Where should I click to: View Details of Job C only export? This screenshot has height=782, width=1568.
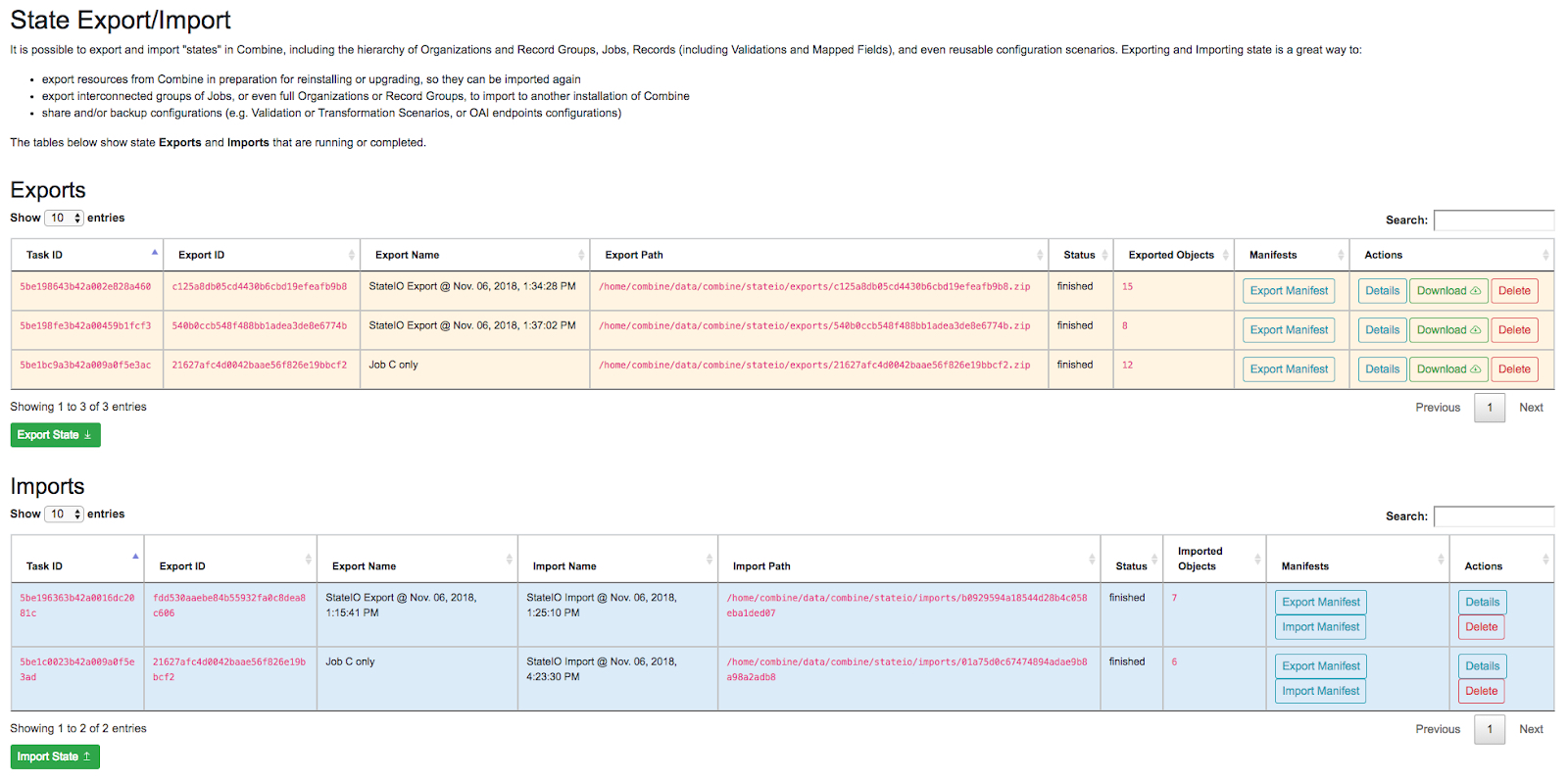pyautogui.click(x=1382, y=369)
